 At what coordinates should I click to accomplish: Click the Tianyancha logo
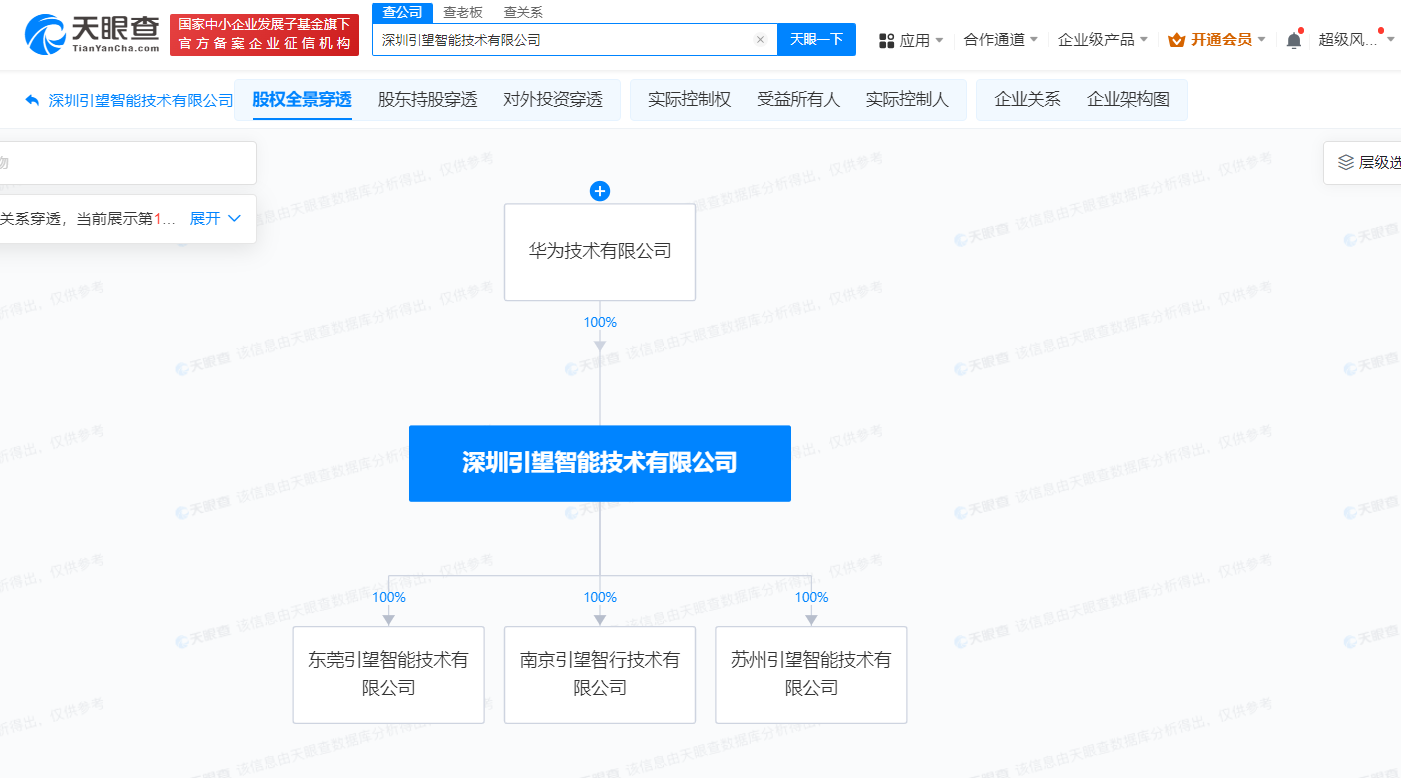[x=92, y=35]
